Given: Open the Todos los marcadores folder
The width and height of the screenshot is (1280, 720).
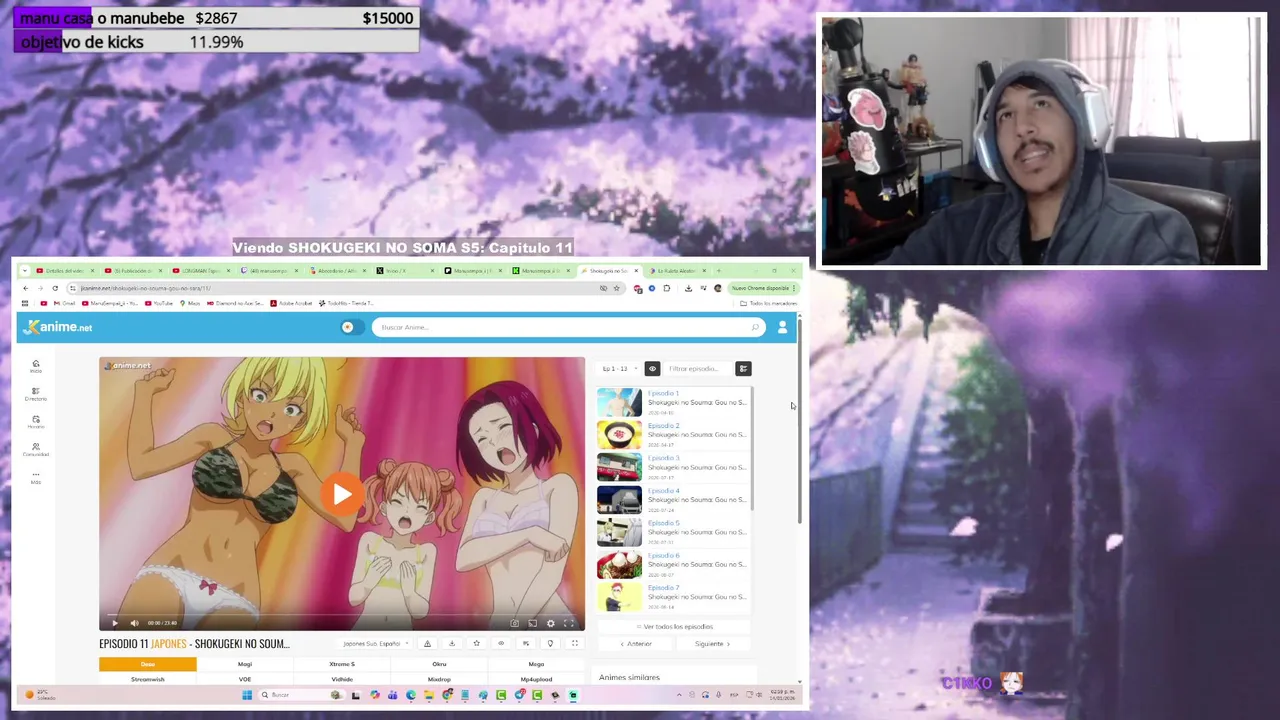Looking at the screenshot, I should 773,303.
